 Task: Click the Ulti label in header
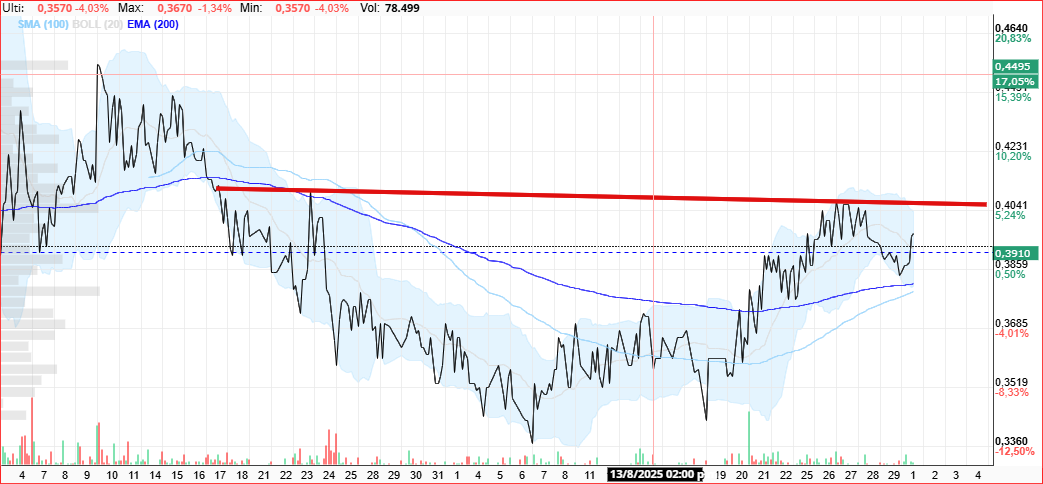(x=13, y=8)
